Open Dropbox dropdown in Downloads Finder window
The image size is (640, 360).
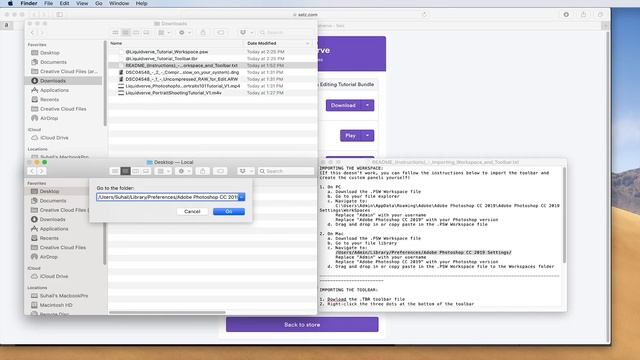coord(246,32)
